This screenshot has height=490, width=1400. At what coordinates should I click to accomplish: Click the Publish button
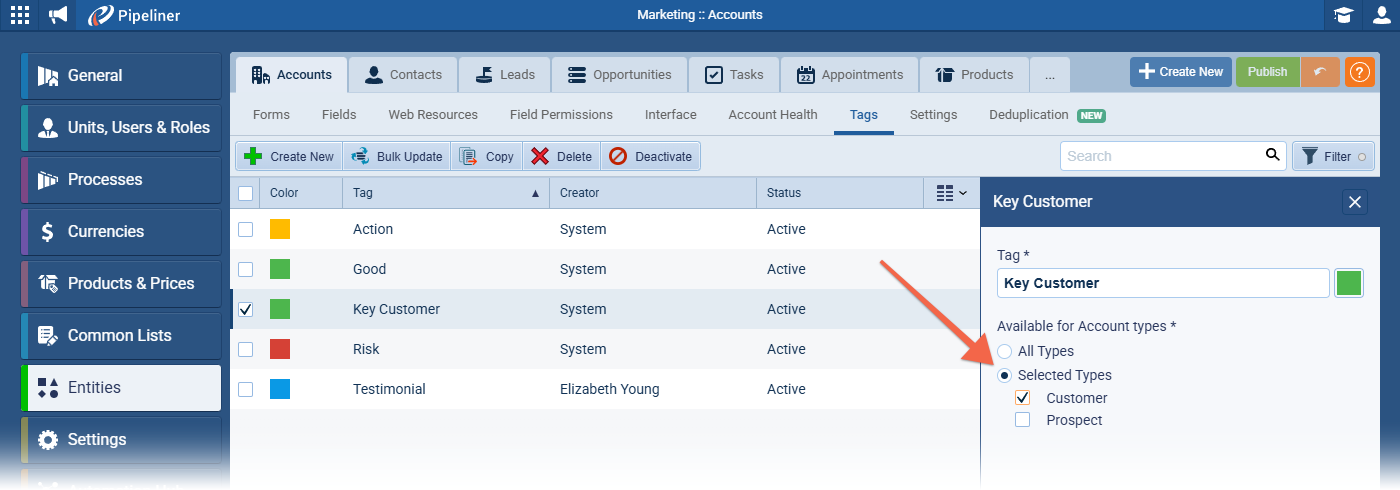tap(1267, 72)
